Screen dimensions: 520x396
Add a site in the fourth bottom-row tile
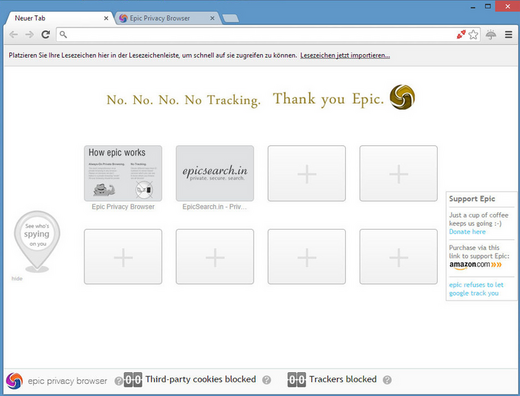click(x=398, y=257)
